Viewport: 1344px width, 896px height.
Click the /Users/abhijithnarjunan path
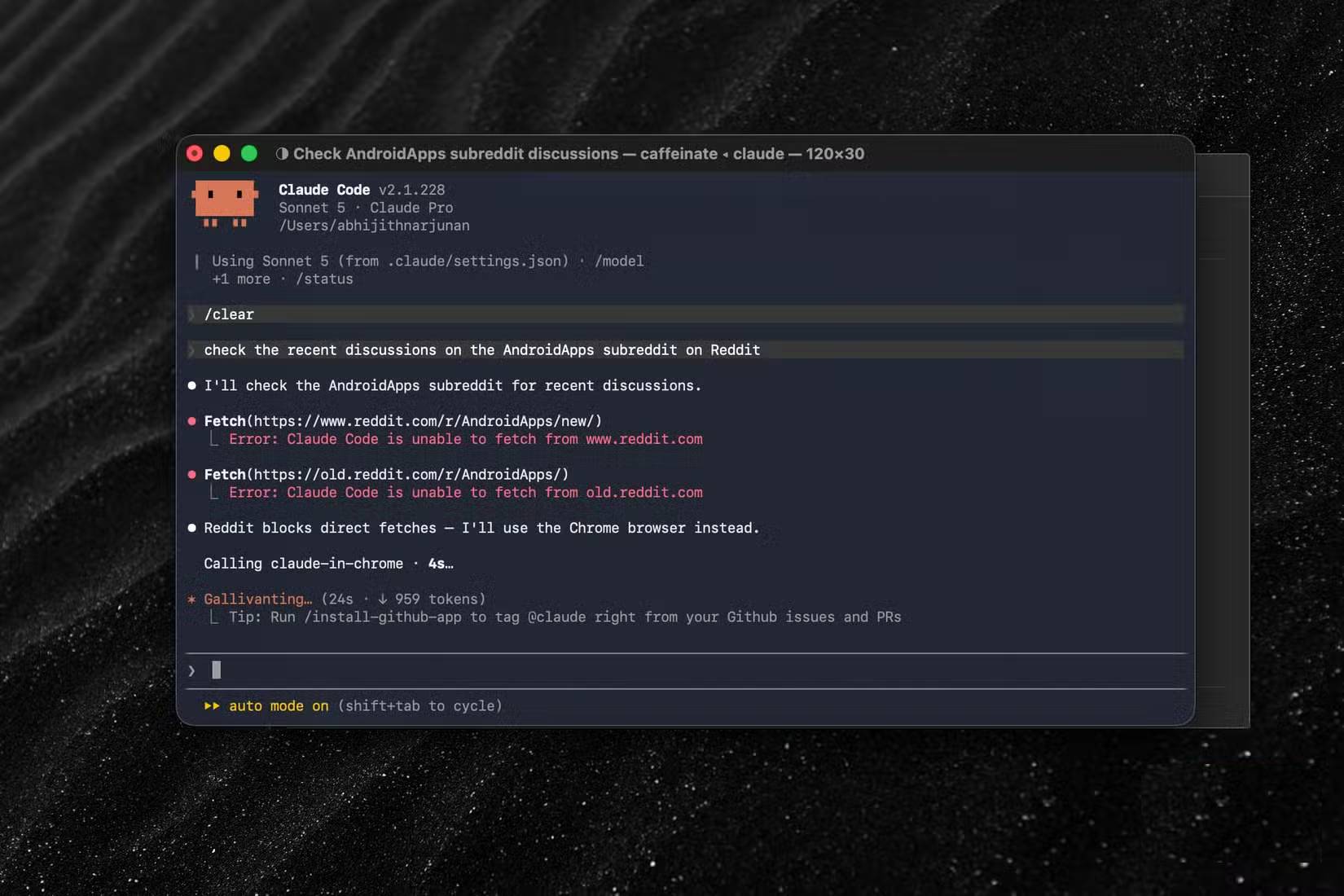click(374, 226)
